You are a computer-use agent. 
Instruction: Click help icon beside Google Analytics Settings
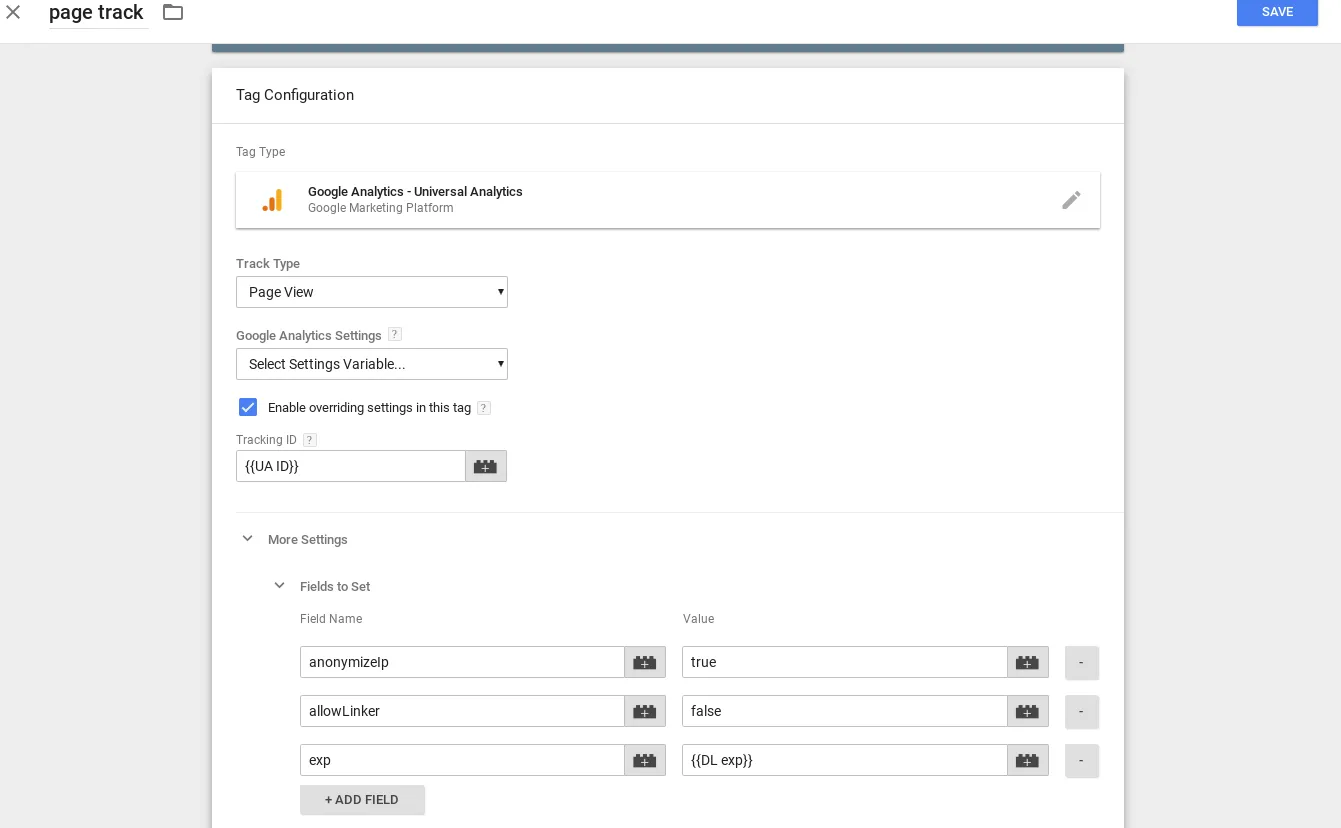pyautogui.click(x=395, y=335)
